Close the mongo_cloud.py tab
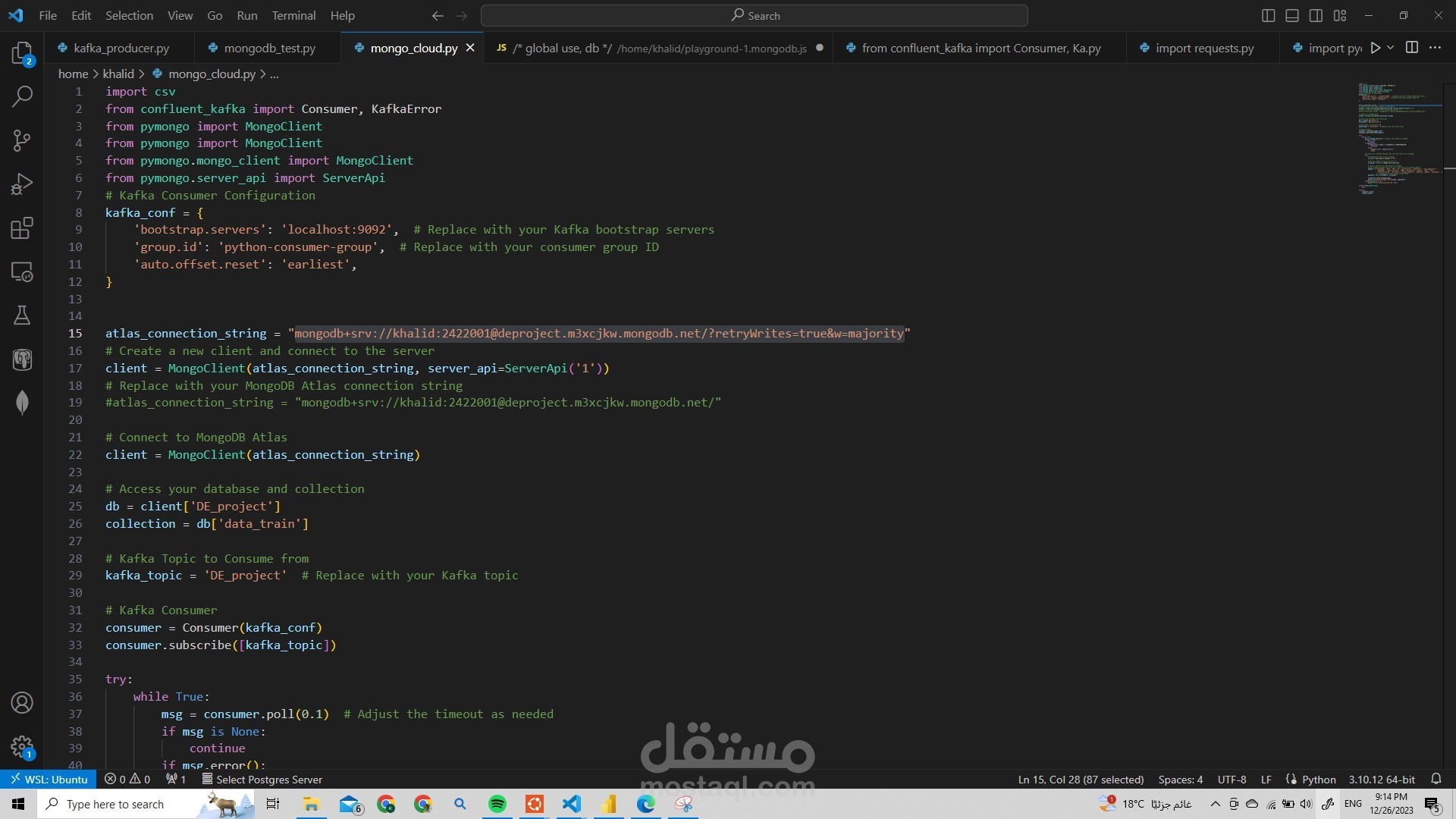This screenshot has width=1456, height=819. tap(470, 48)
